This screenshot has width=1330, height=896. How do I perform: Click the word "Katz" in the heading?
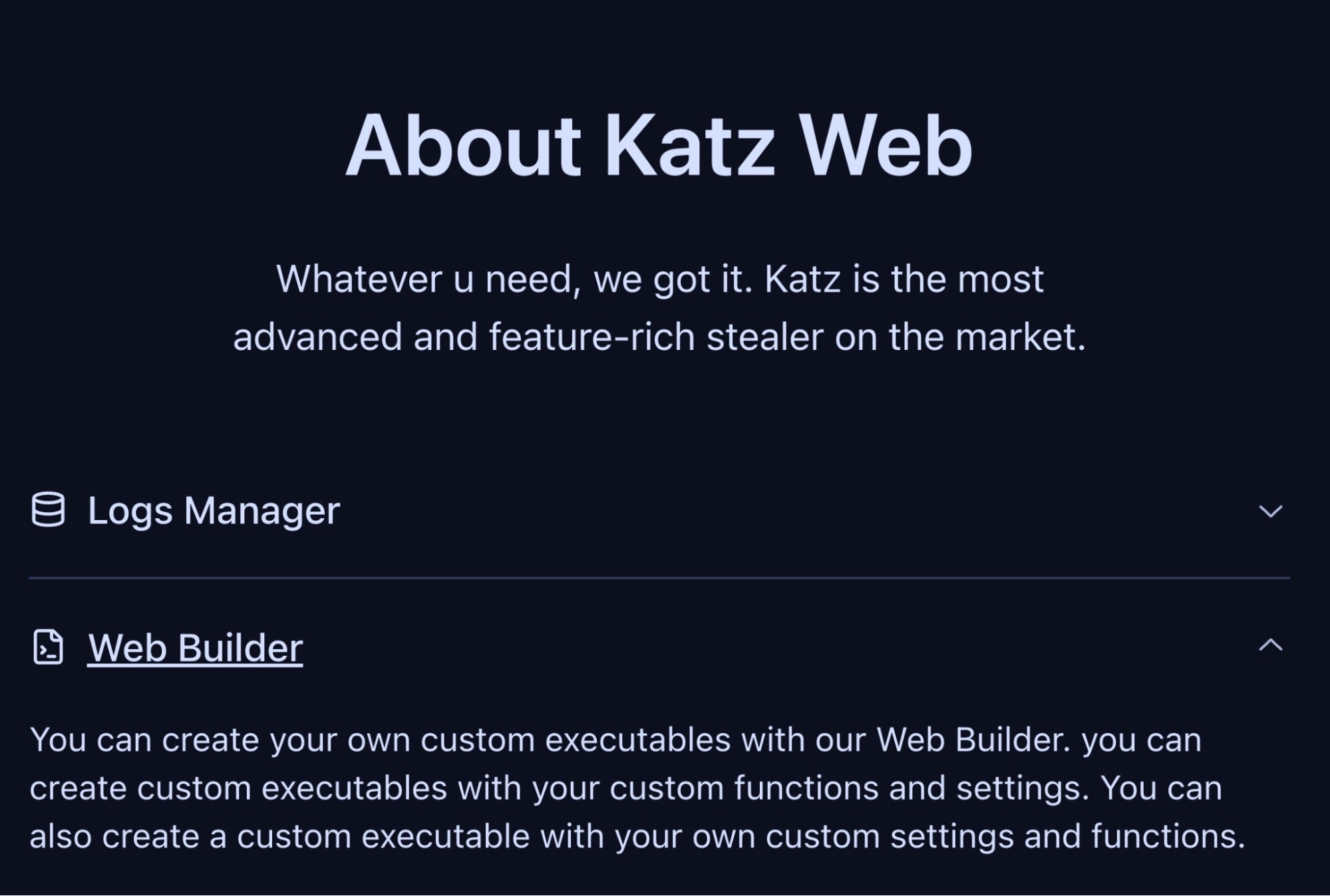click(689, 146)
